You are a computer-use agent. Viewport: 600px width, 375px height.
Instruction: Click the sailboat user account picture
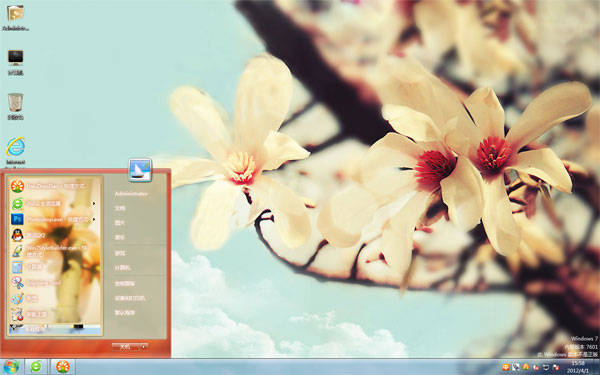click(140, 170)
